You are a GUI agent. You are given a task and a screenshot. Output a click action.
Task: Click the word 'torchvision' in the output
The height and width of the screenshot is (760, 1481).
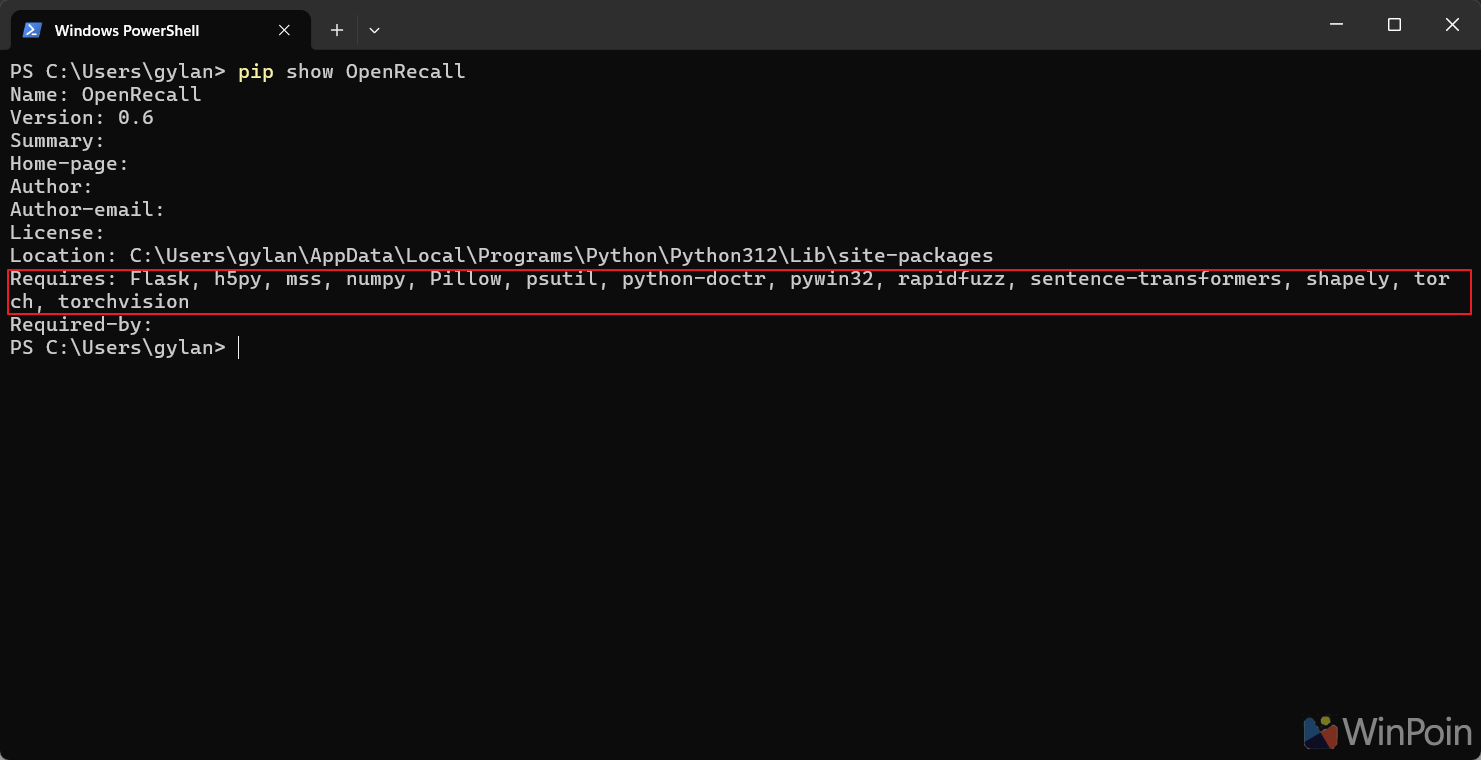124,302
